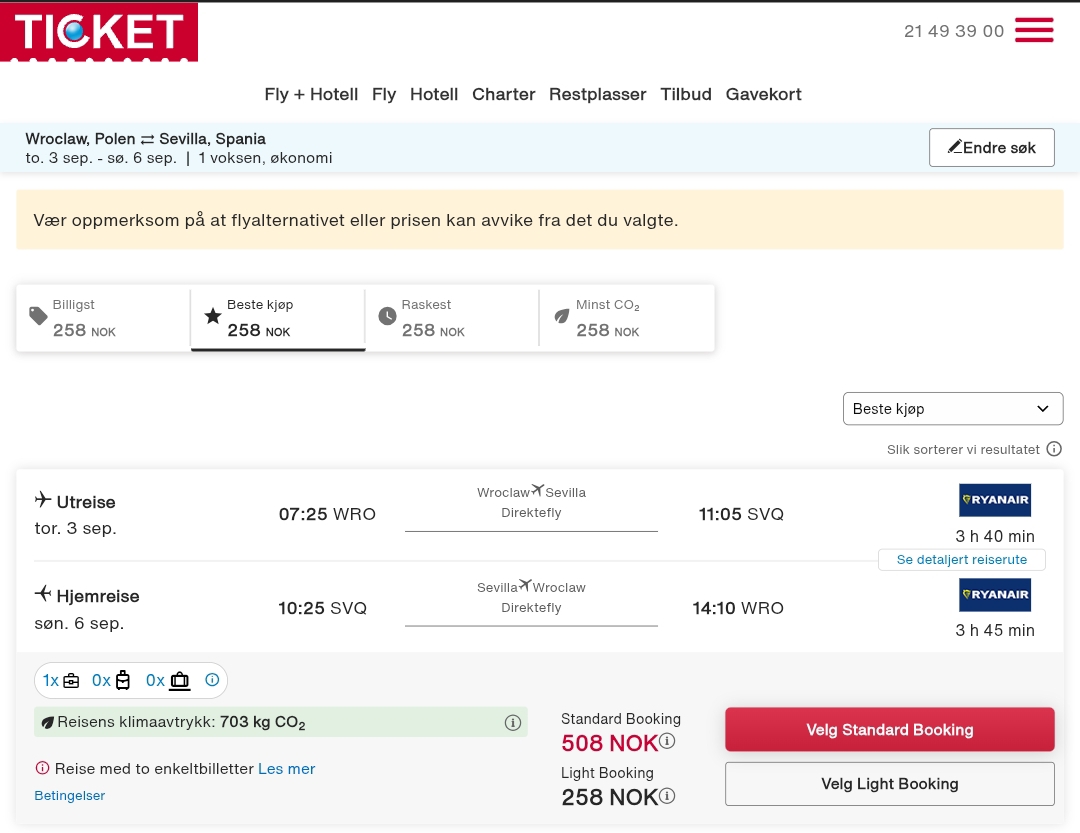
Task: Open the Restplasser menu item
Action: coord(597,94)
